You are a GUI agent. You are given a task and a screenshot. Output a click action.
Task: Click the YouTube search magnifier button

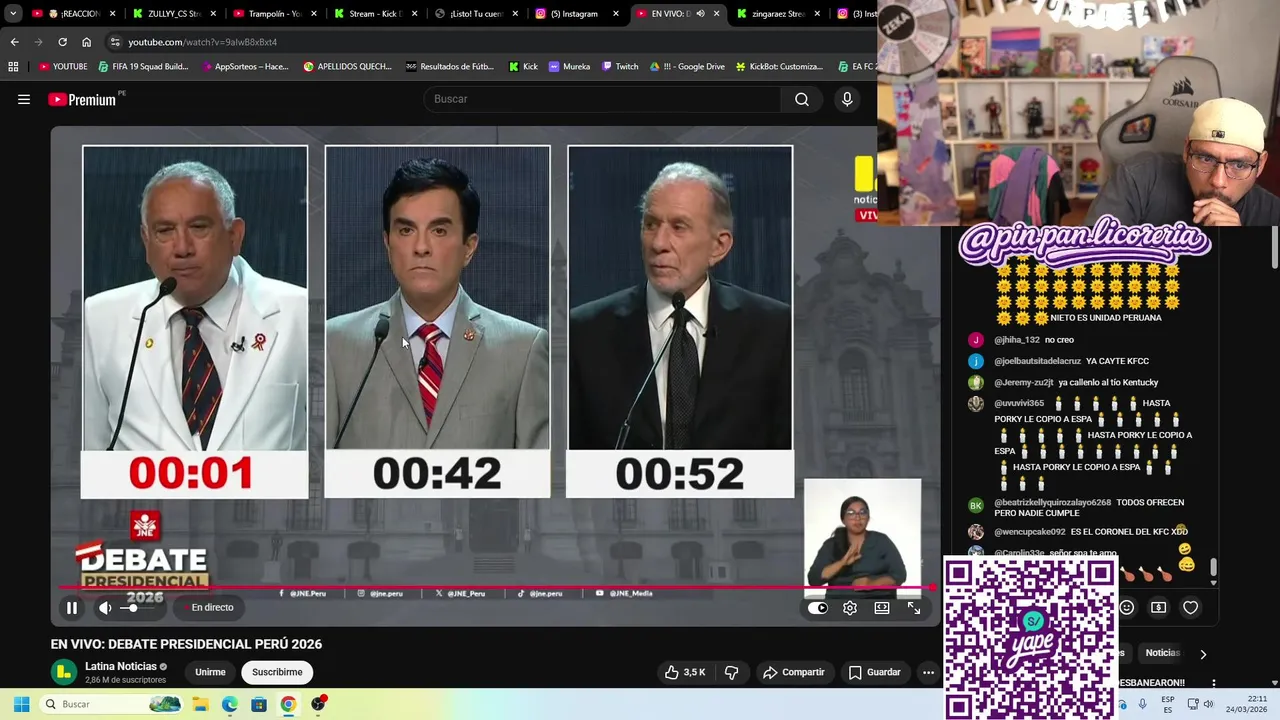coord(802,99)
